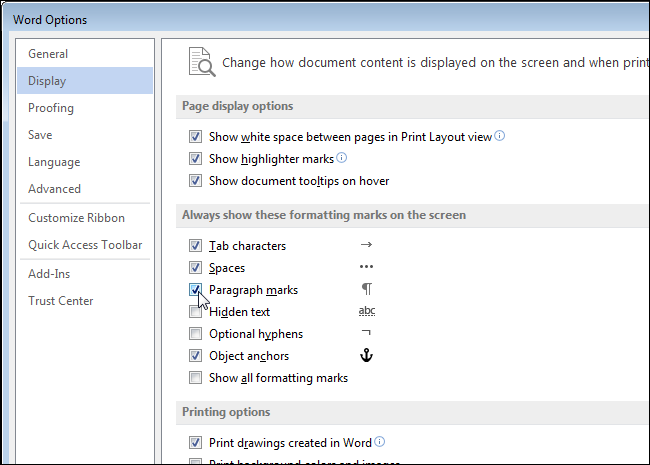The height and width of the screenshot is (465, 650).
Task: Click info icon beside Print drawings option
Action: click(381, 441)
